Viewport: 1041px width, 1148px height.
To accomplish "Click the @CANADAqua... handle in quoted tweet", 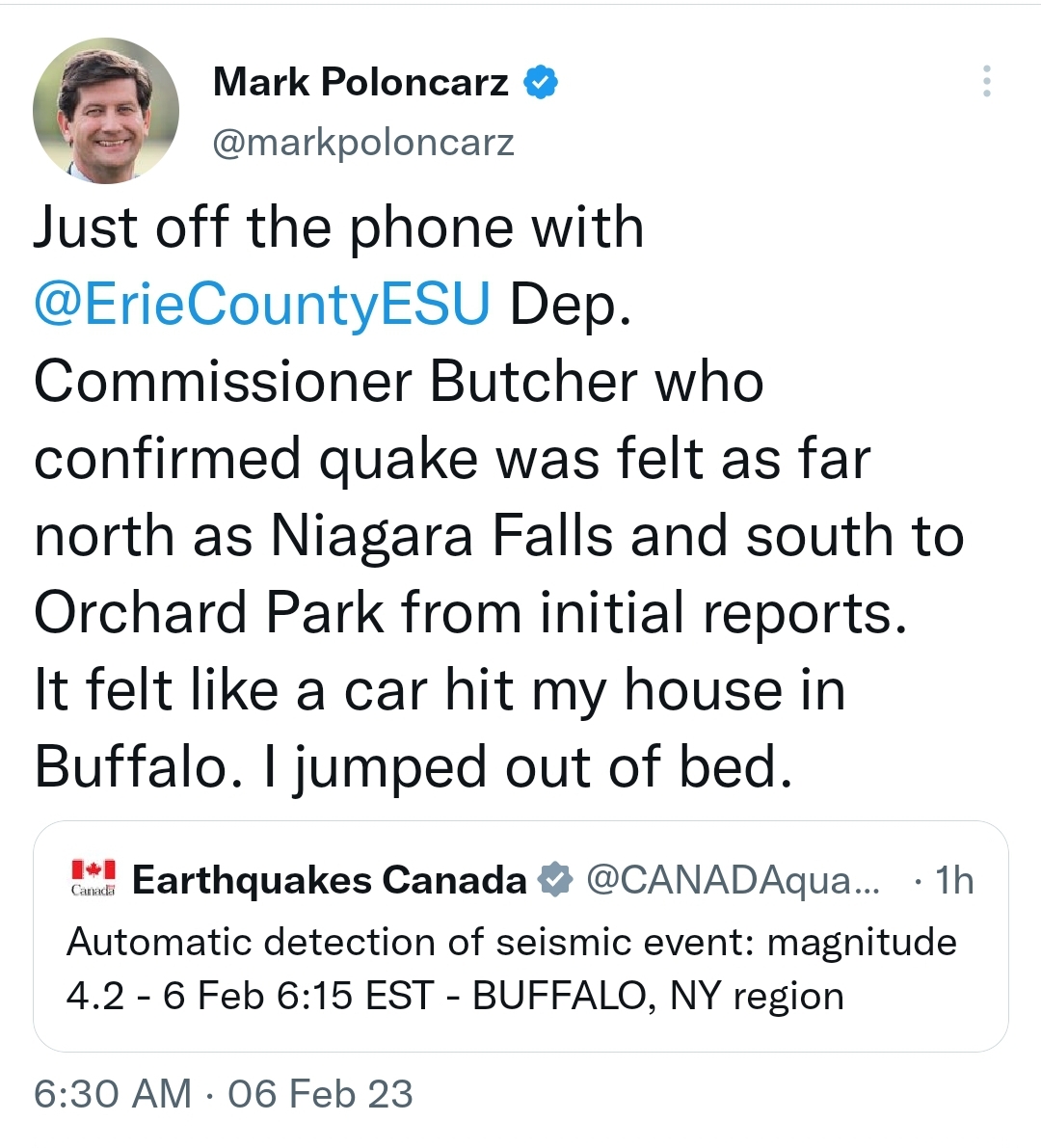I will tap(733, 880).
